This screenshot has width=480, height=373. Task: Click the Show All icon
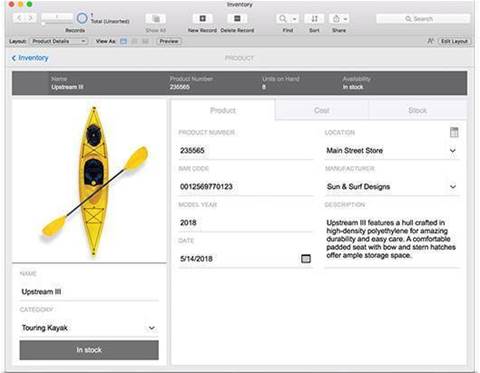pos(156,19)
